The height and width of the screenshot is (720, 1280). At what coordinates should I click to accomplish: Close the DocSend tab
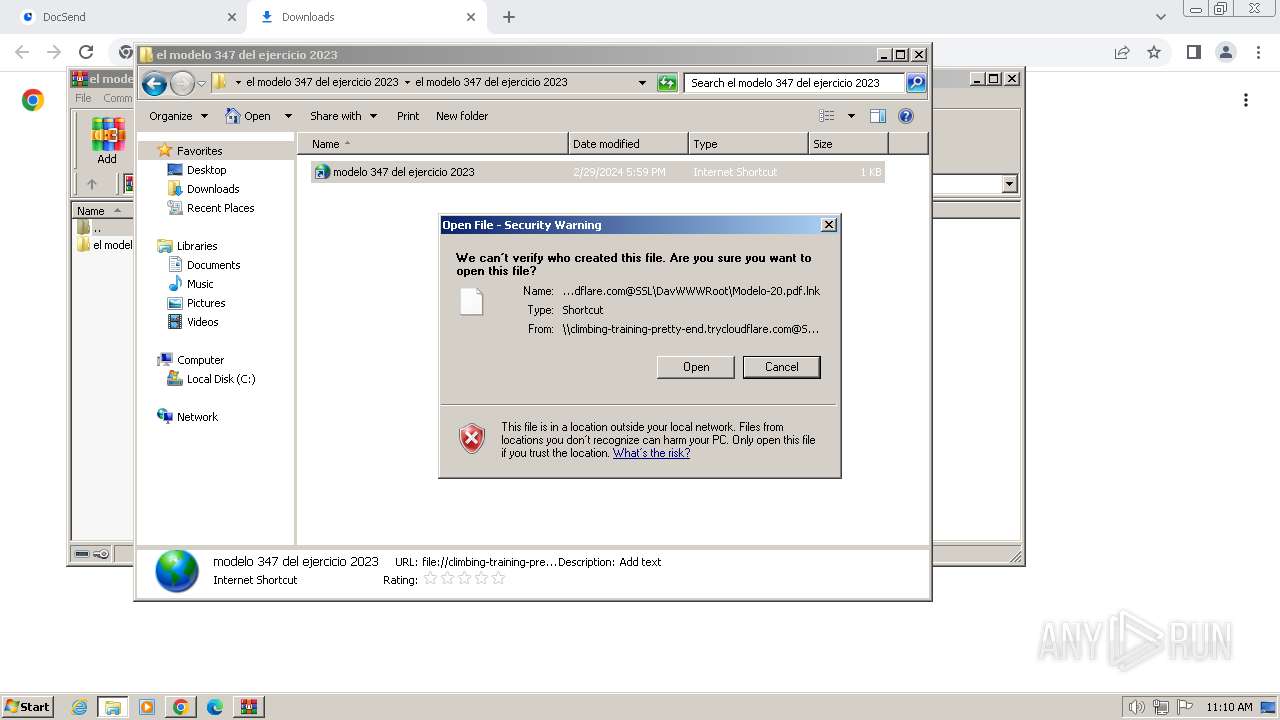[232, 17]
